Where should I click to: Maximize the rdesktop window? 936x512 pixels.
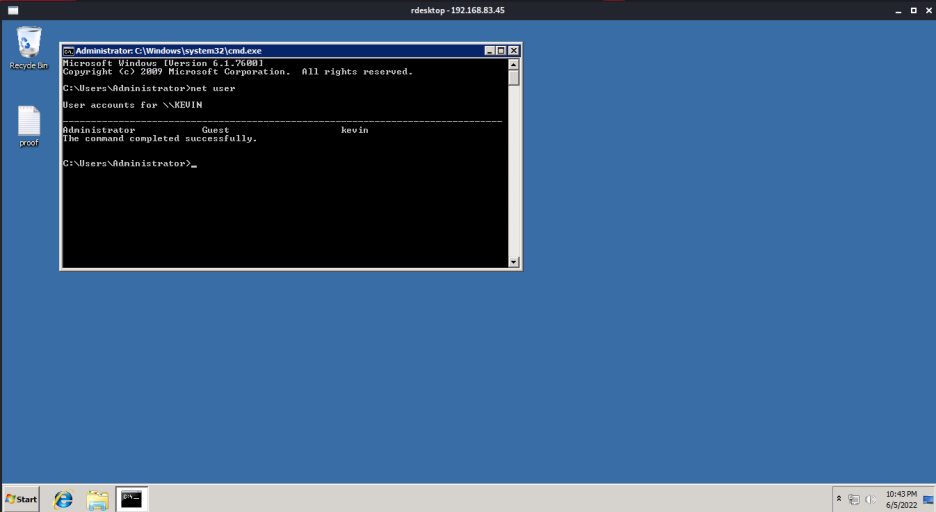pyautogui.click(x=913, y=10)
